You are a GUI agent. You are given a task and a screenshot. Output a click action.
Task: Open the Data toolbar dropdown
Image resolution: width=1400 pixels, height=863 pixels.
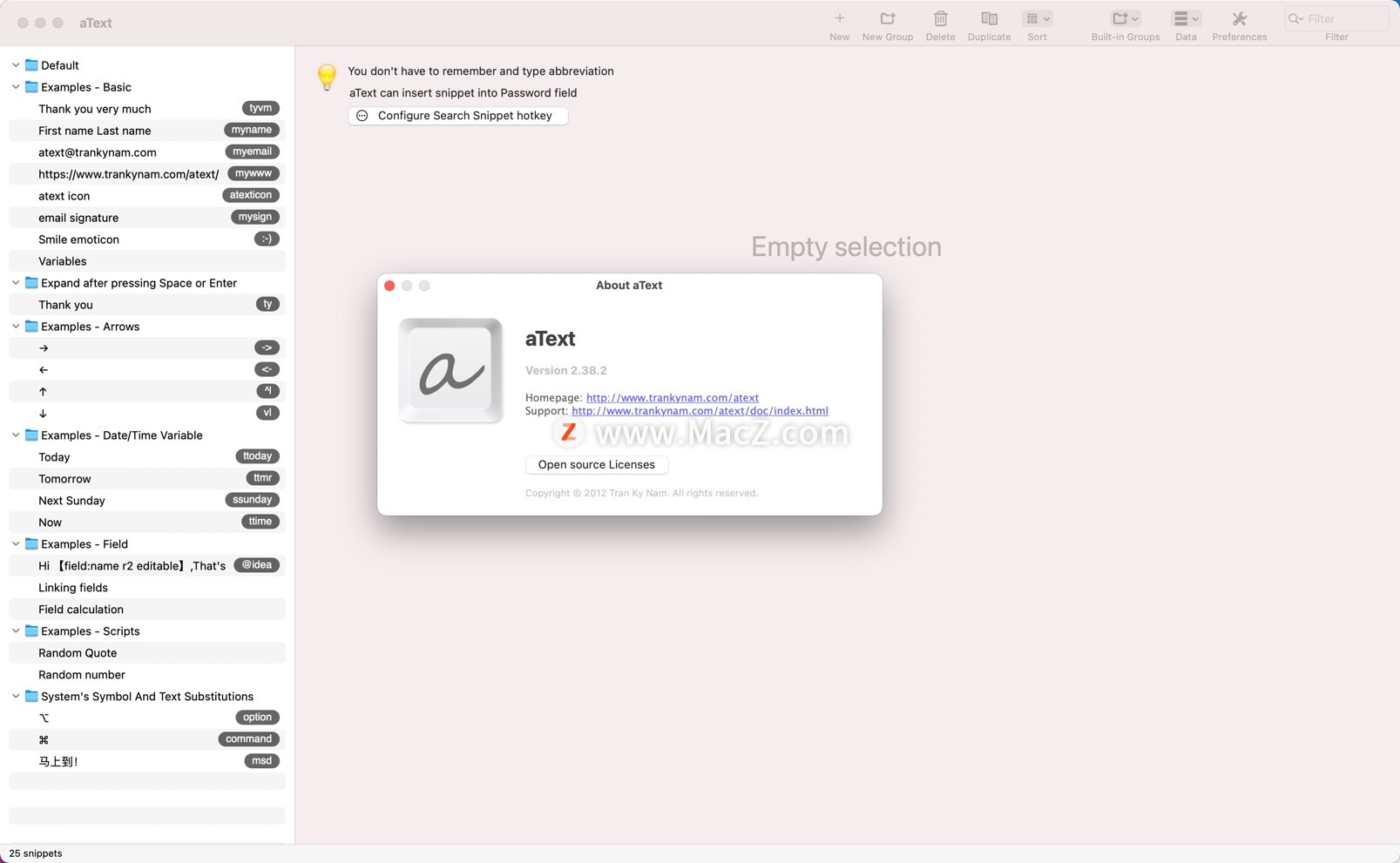pyautogui.click(x=1186, y=18)
